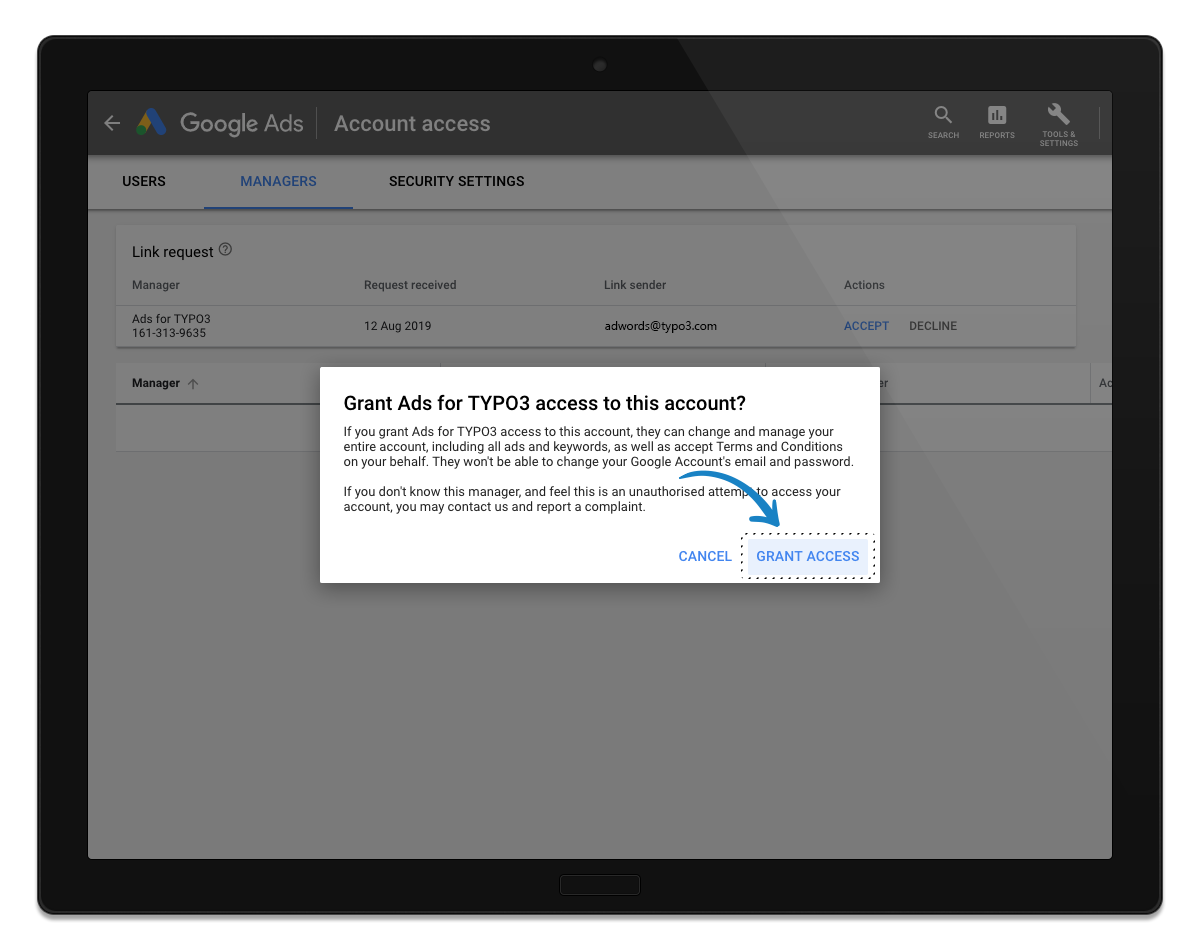Select the Managers tab
This screenshot has height=950, width=1200.
pyautogui.click(x=278, y=181)
